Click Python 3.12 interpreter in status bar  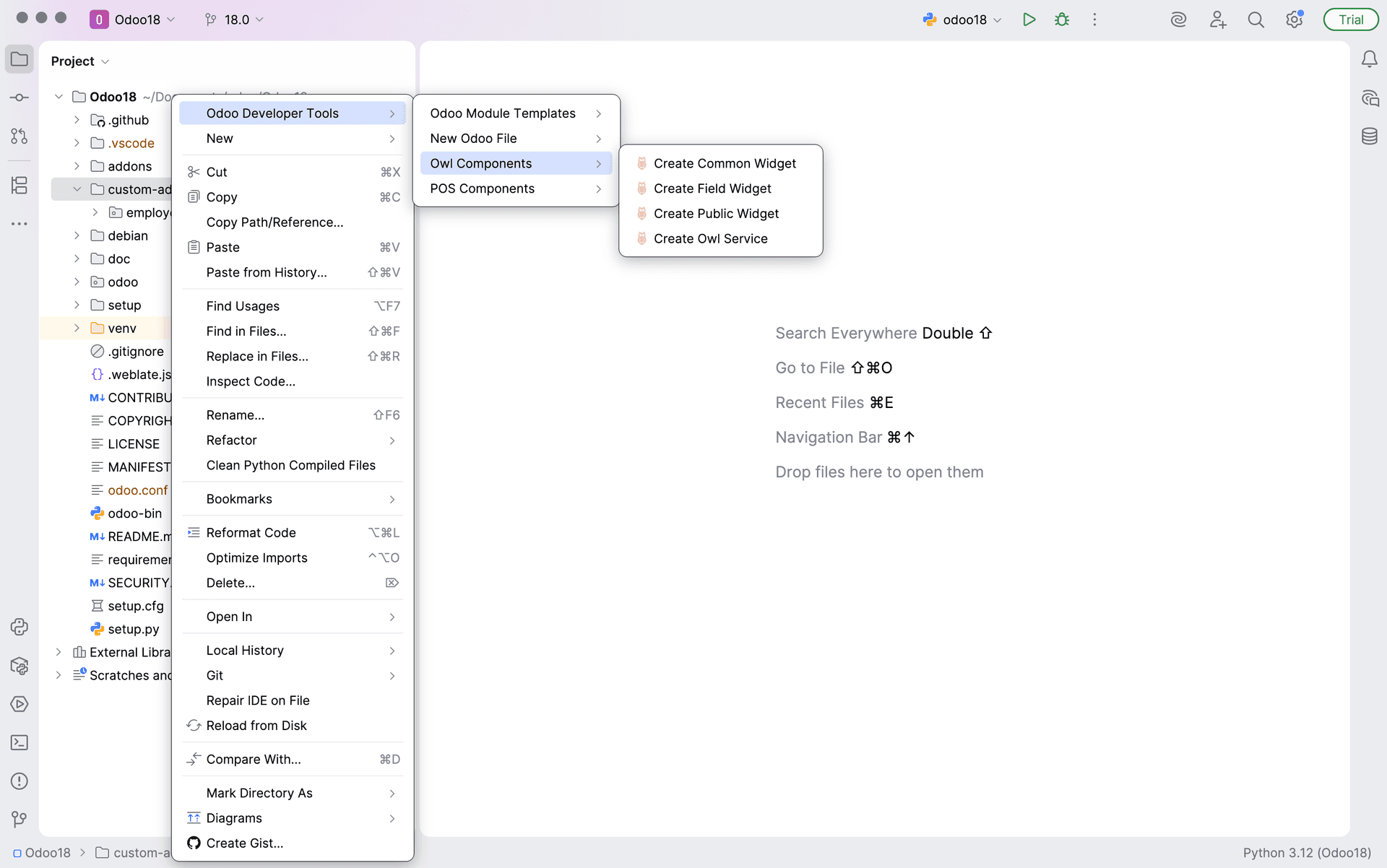tap(1306, 852)
